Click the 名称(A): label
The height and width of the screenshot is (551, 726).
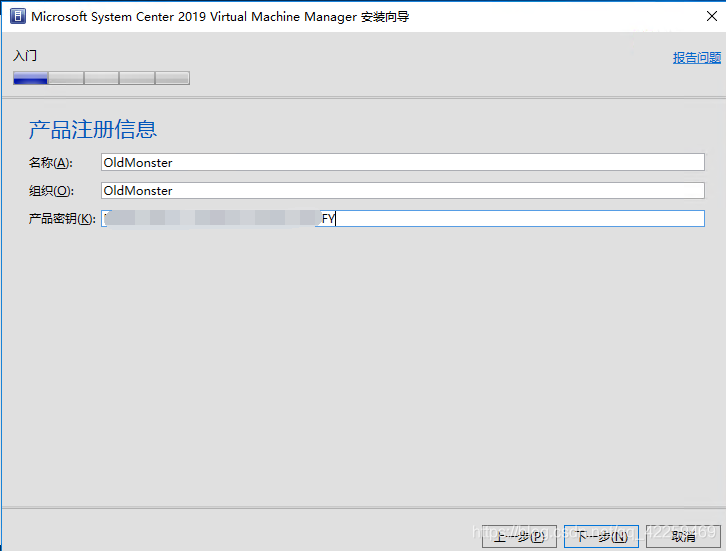click(x=50, y=163)
